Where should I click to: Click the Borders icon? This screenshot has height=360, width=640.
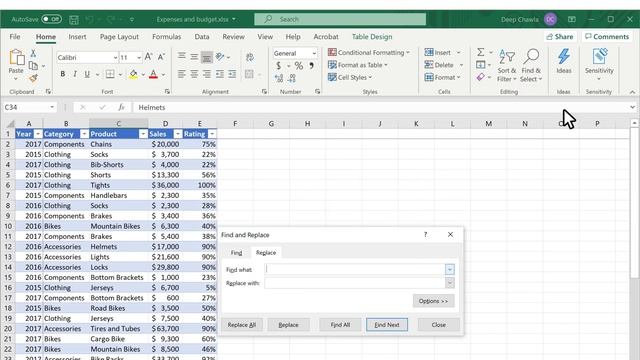coord(110,74)
